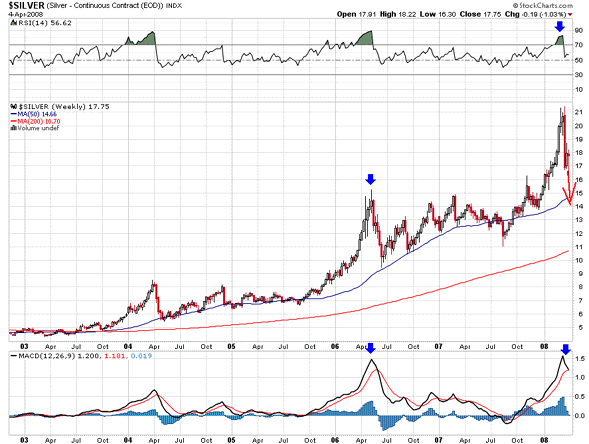Click the 90 level on RSI axis
Image resolution: width=589 pixels, height=444 pixels.
[579, 30]
